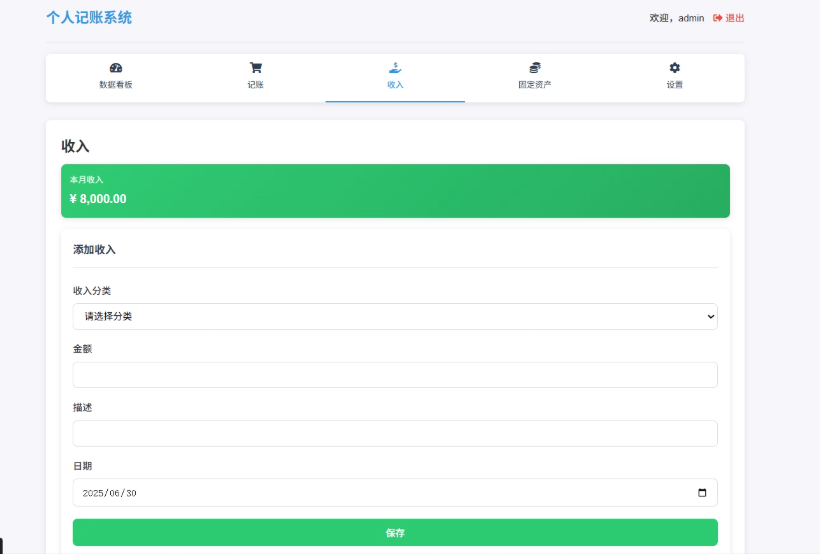The height and width of the screenshot is (554, 820).
Task: Expand the 请选择分类 dropdown
Action: pos(395,316)
